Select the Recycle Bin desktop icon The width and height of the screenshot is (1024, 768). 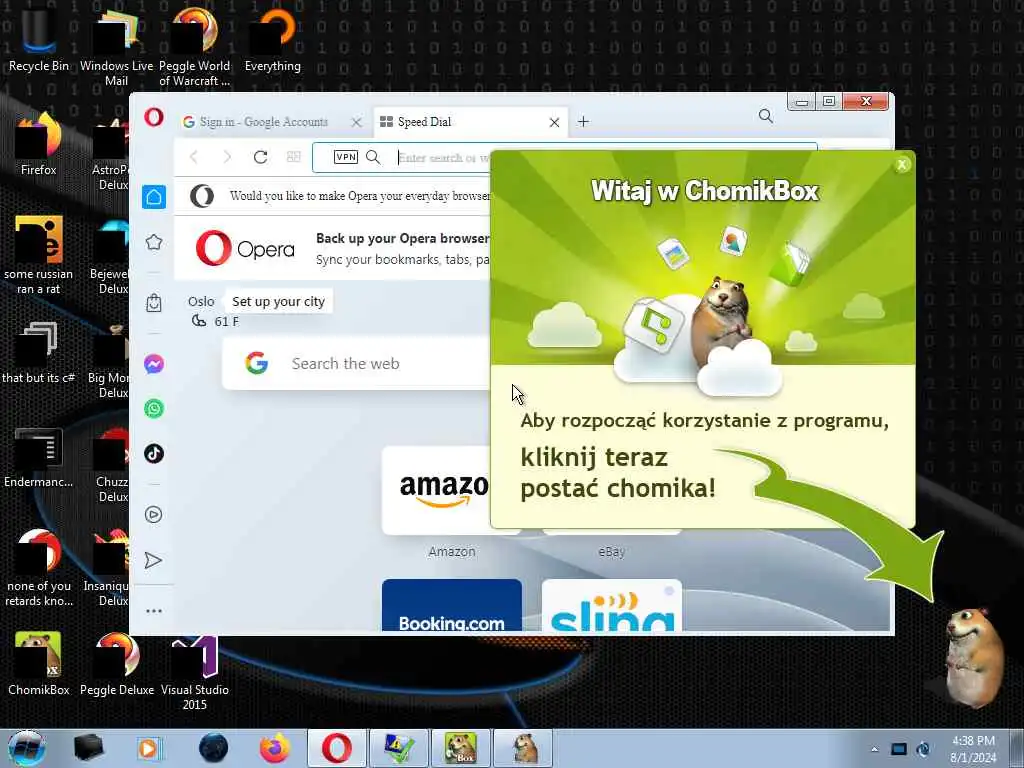pos(39,39)
